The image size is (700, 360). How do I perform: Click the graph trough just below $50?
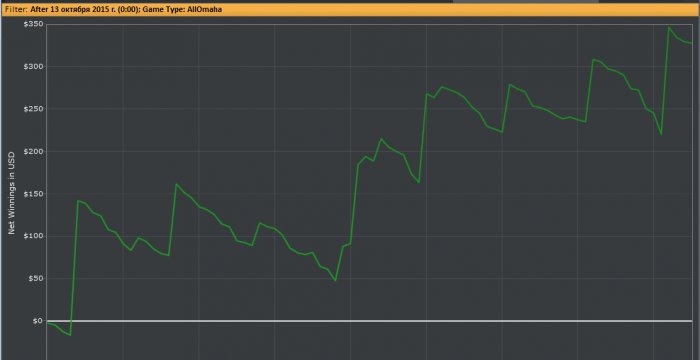pyautogui.click(x=335, y=281)
